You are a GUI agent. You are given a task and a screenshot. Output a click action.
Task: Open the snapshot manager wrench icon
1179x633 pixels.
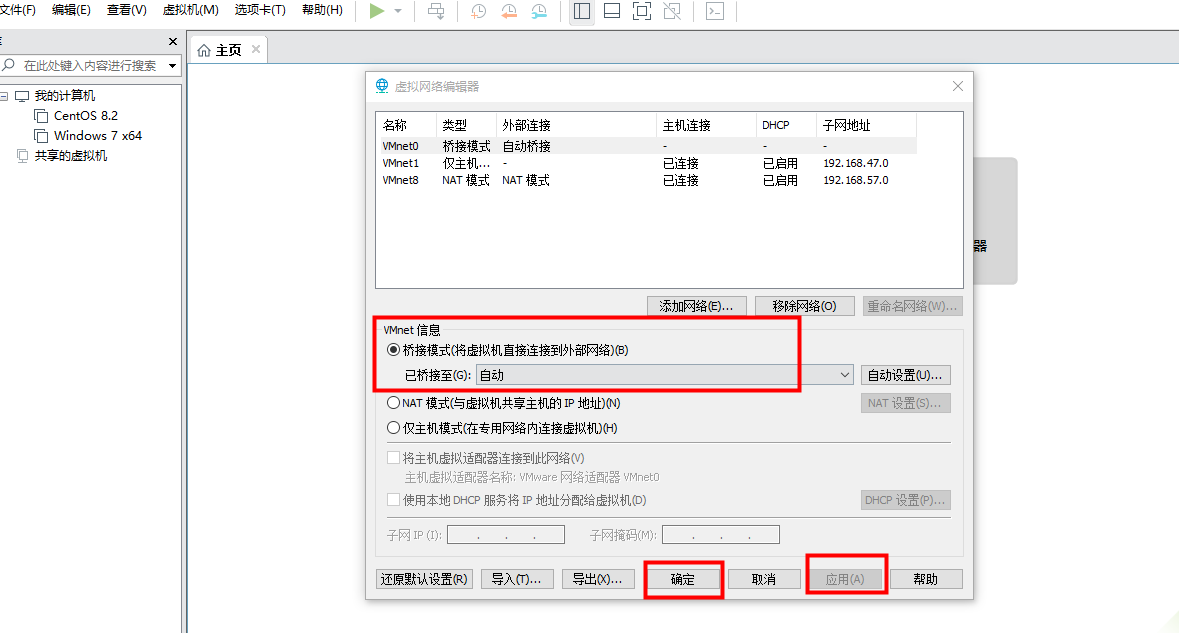pyautogui.click(x=539, y=11)
